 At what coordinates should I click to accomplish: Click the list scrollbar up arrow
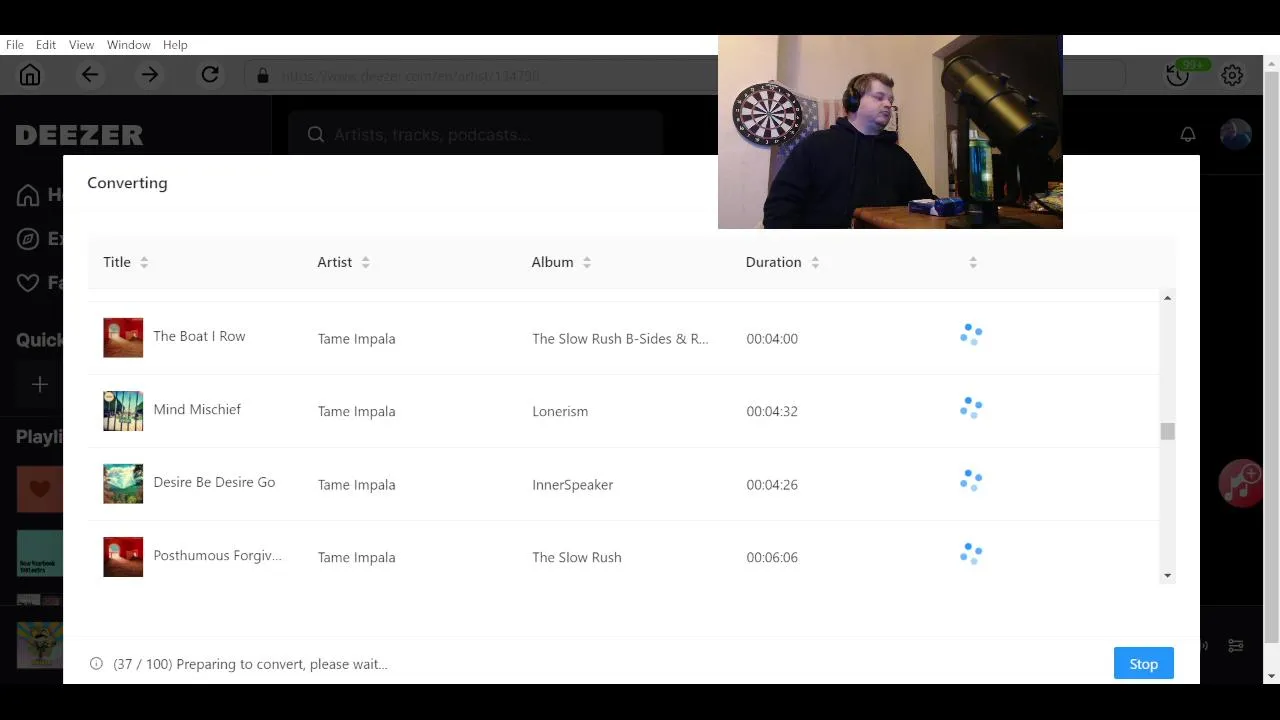click(1167, 298)
